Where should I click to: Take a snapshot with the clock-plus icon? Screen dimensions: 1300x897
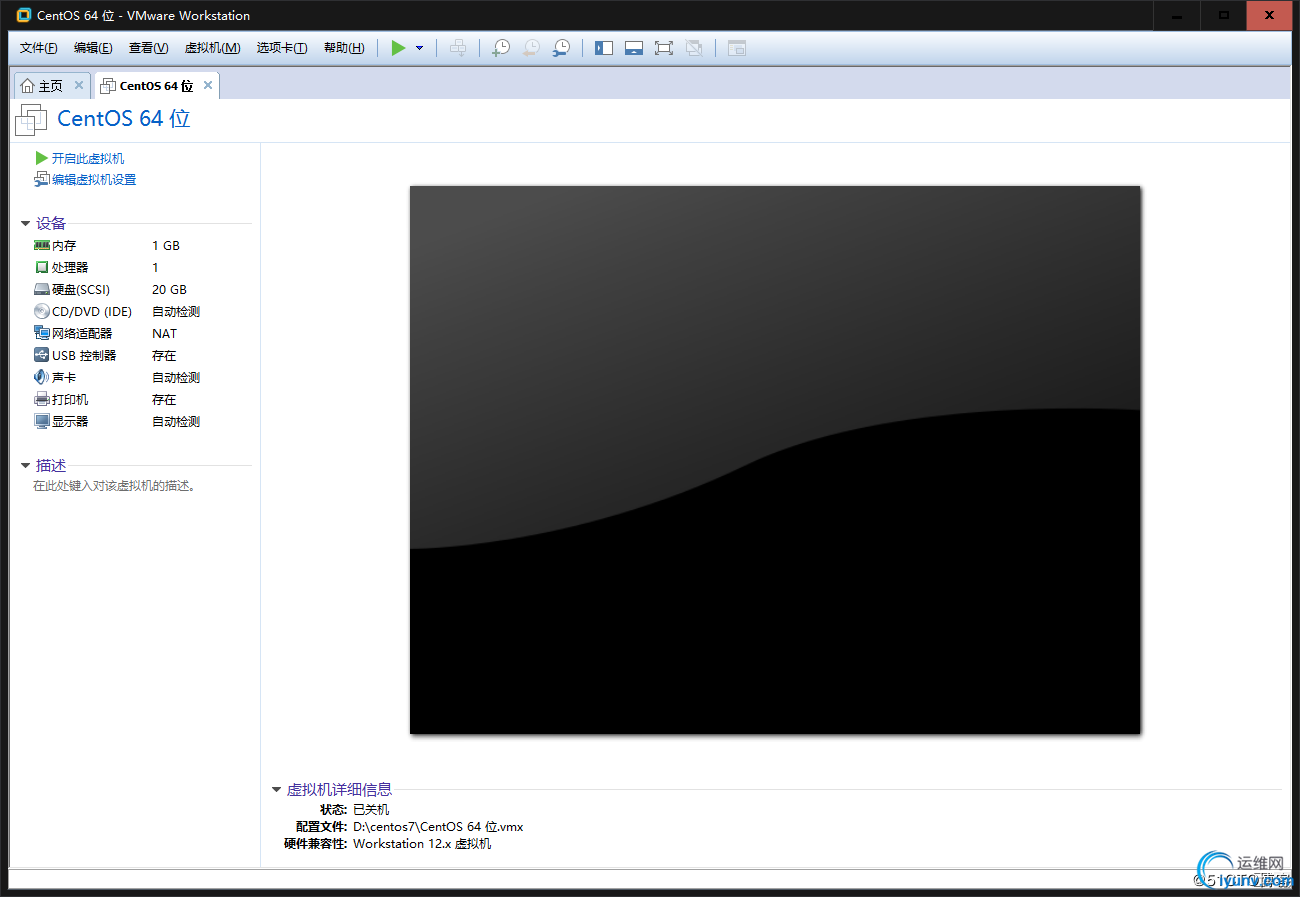[501, 48]
